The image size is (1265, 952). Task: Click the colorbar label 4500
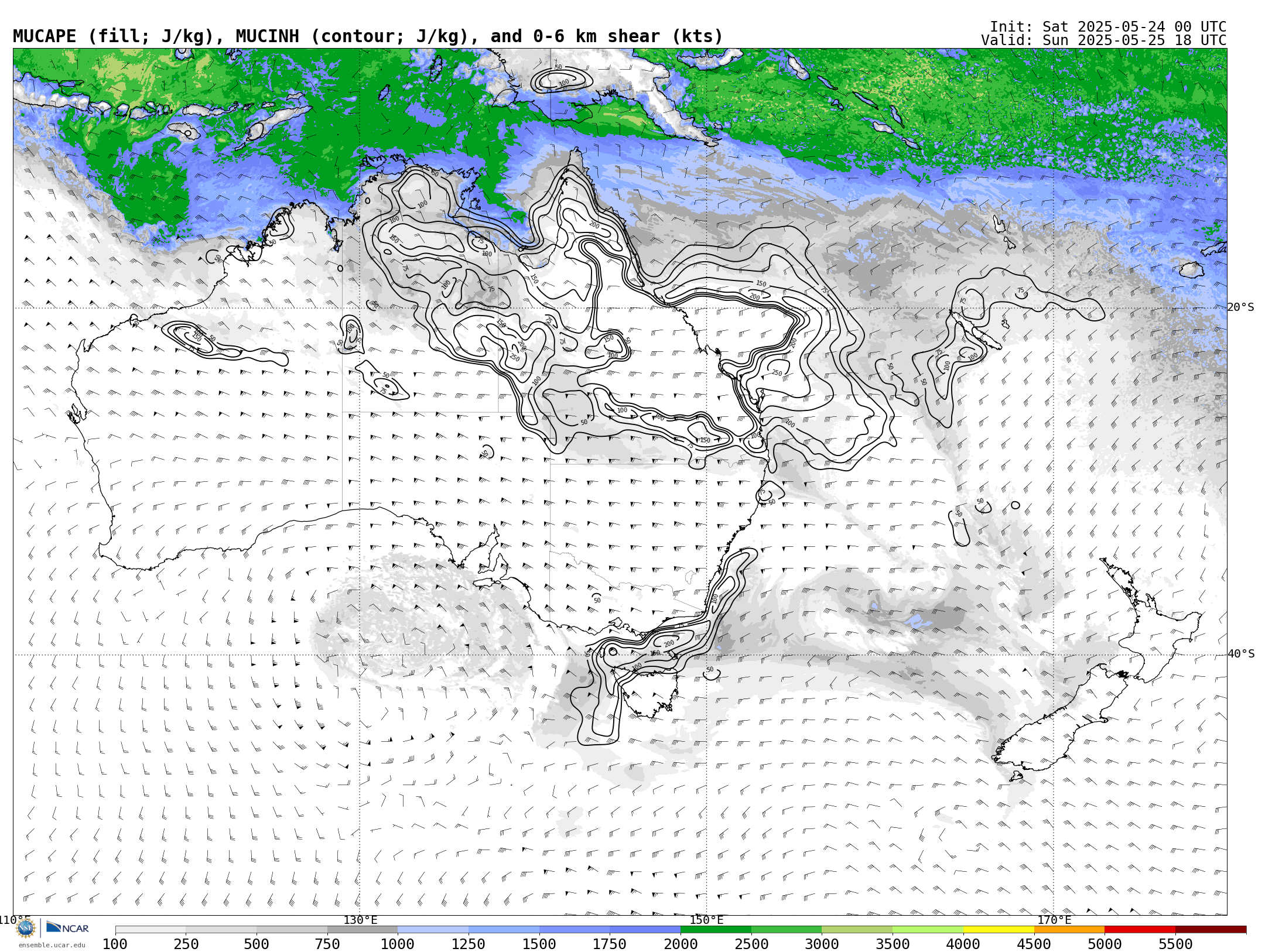tap(1034, 944)
